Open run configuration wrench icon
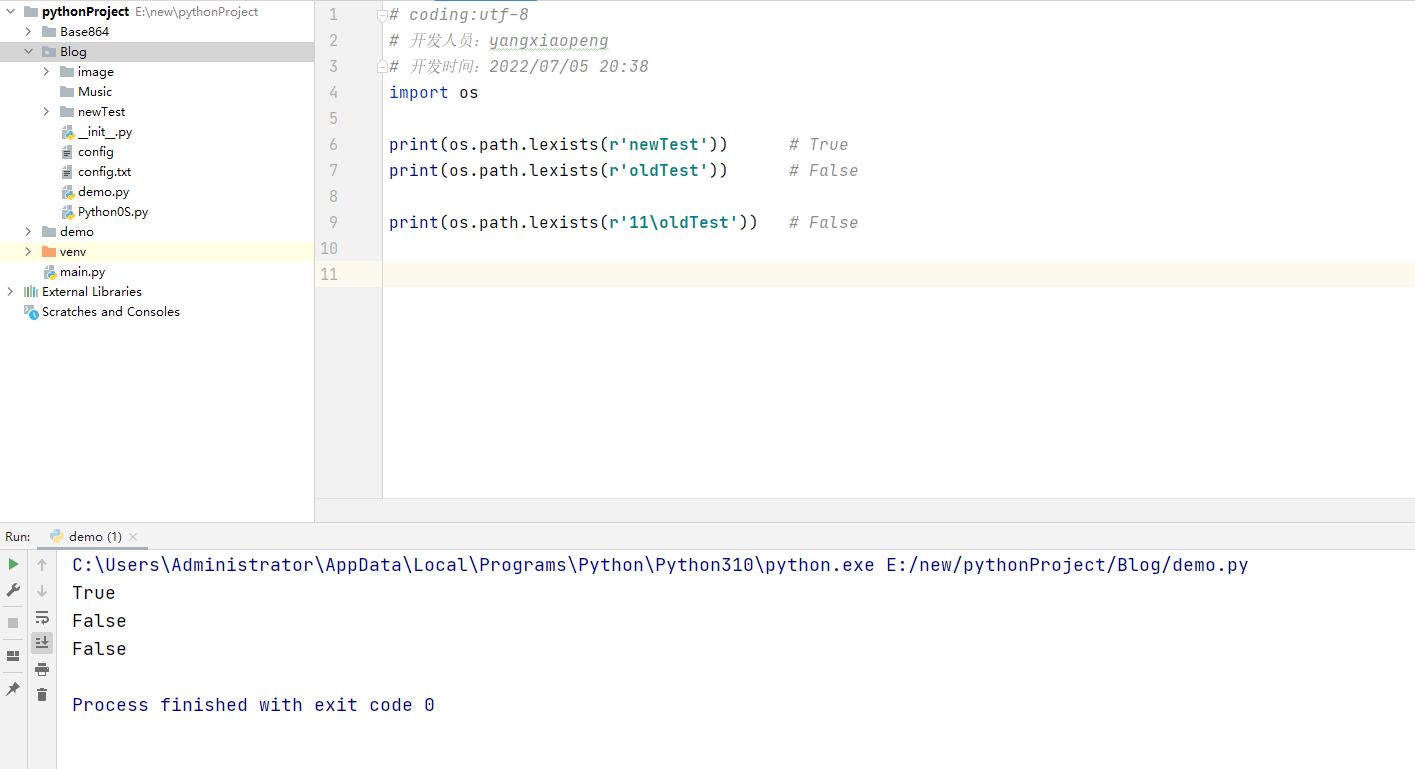Viewport: 1415px width, 769px height. (x=13, y=591)
